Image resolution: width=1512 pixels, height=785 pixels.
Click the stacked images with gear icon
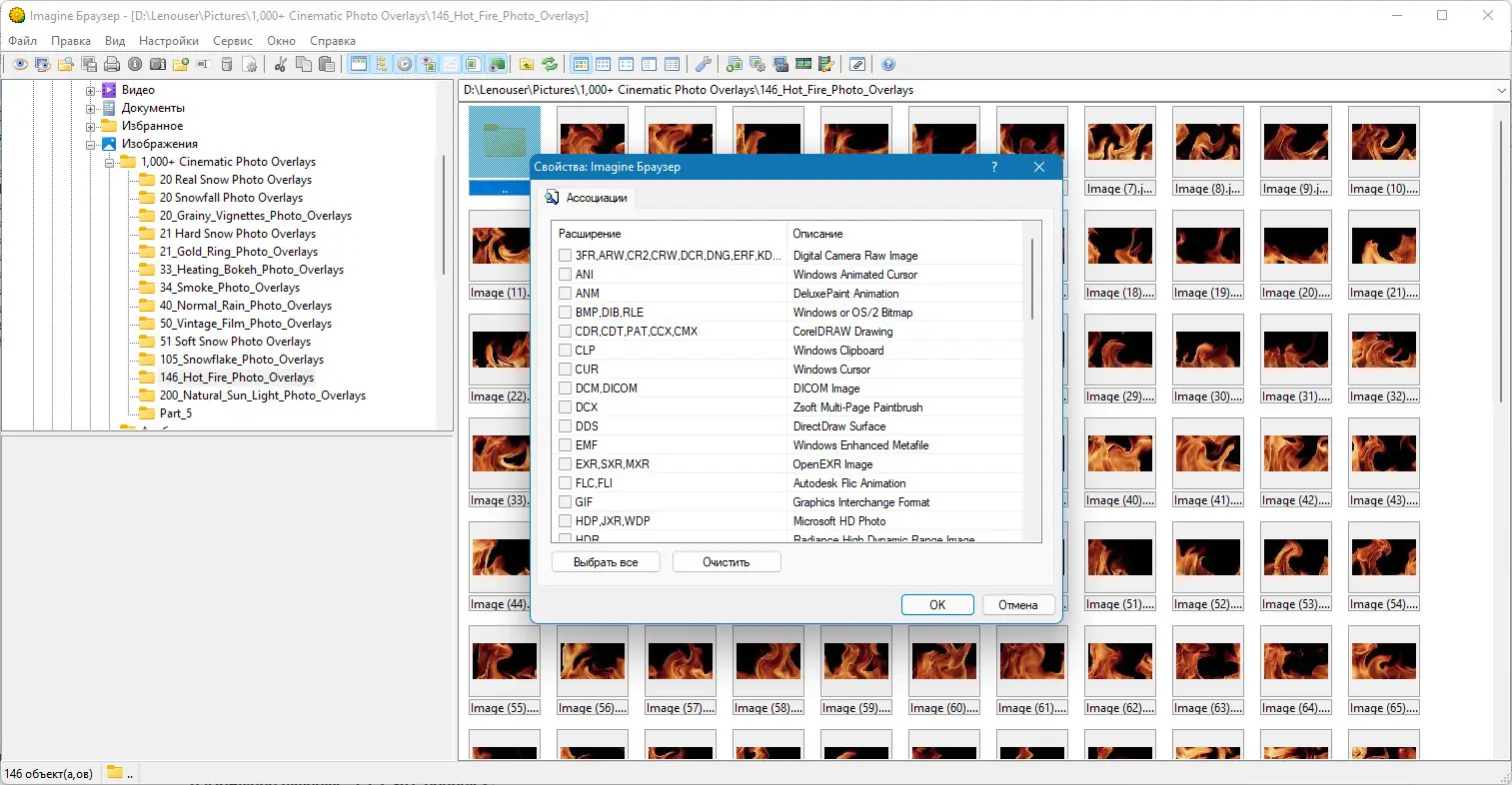click(x=757, y=65)
